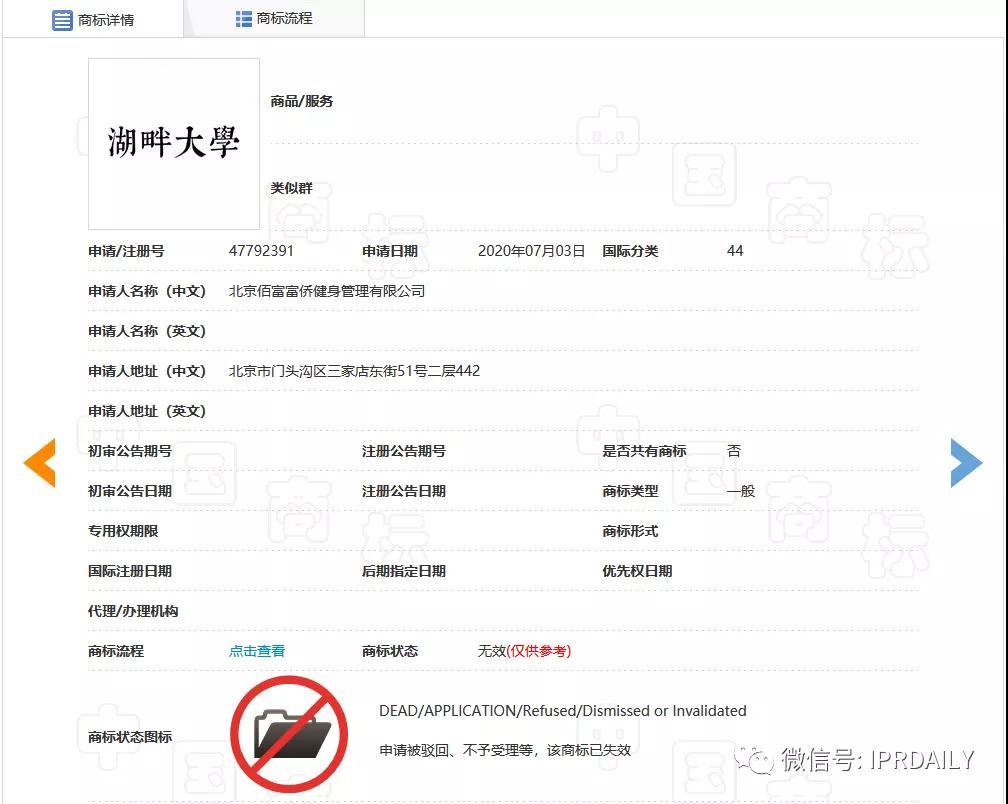Click the 类似群 label

point(291,188)
